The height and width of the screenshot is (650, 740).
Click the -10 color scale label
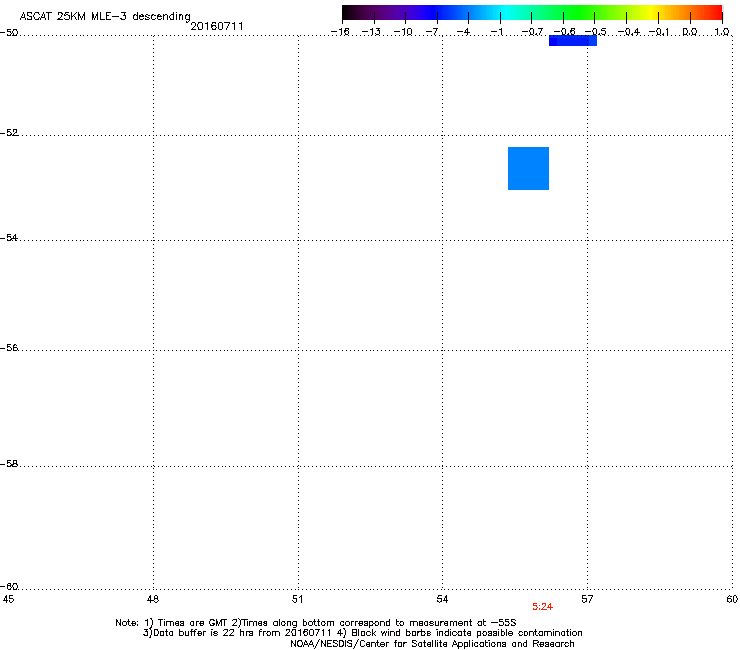click(403, 32)
